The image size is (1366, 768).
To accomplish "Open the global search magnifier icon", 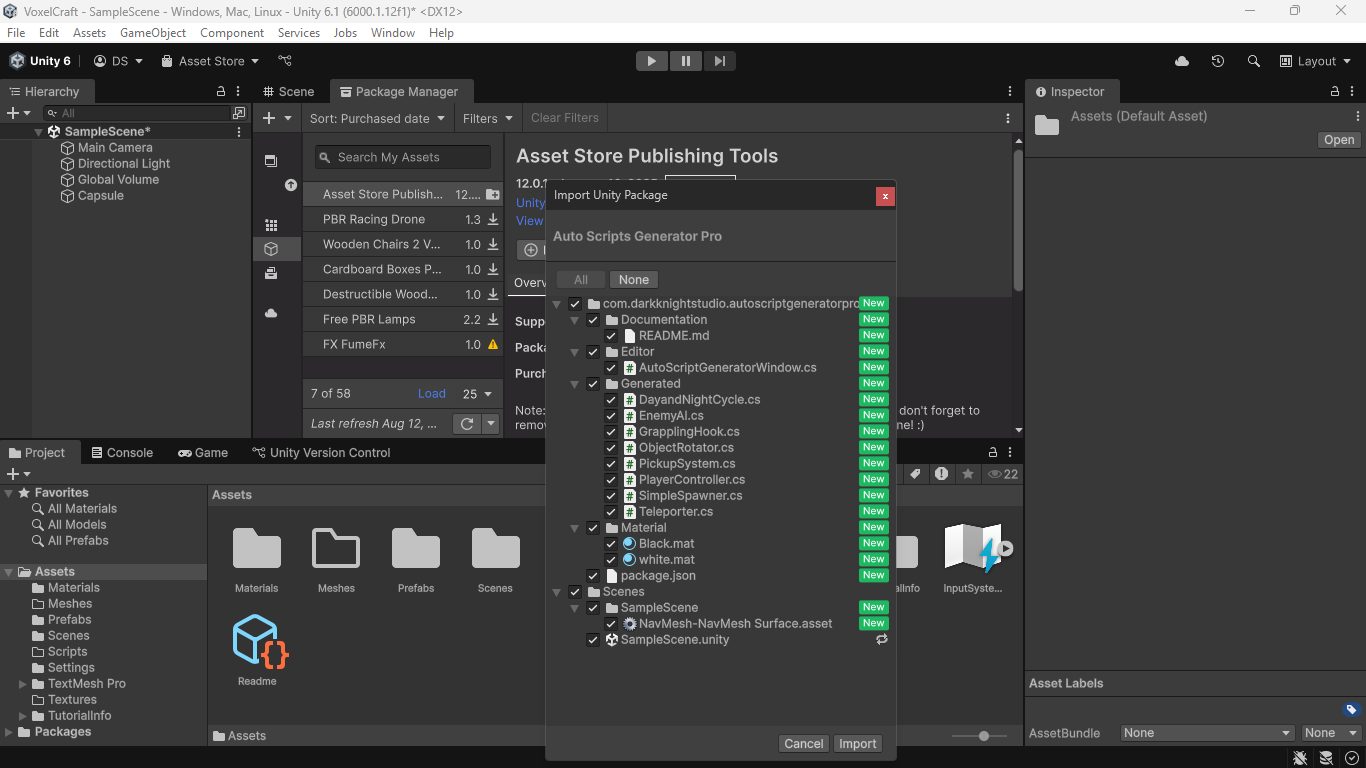I will [1254, 61].
